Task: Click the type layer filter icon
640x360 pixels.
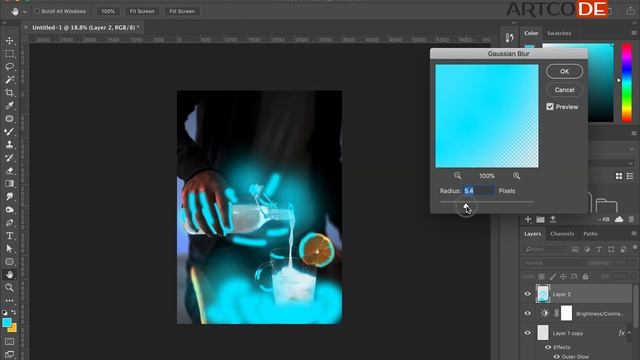Action: coord(599,249)
